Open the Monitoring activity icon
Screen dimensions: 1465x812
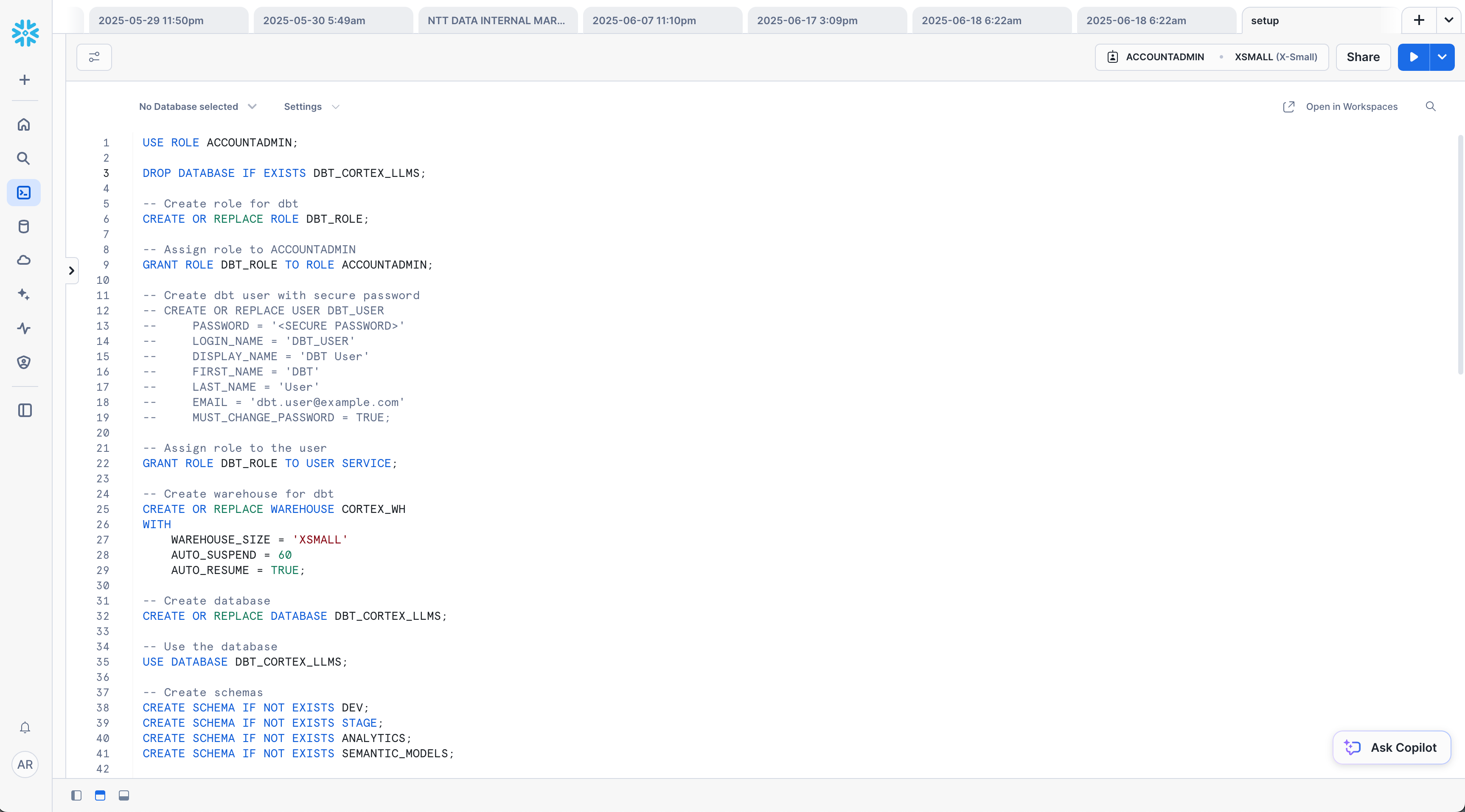24,328
